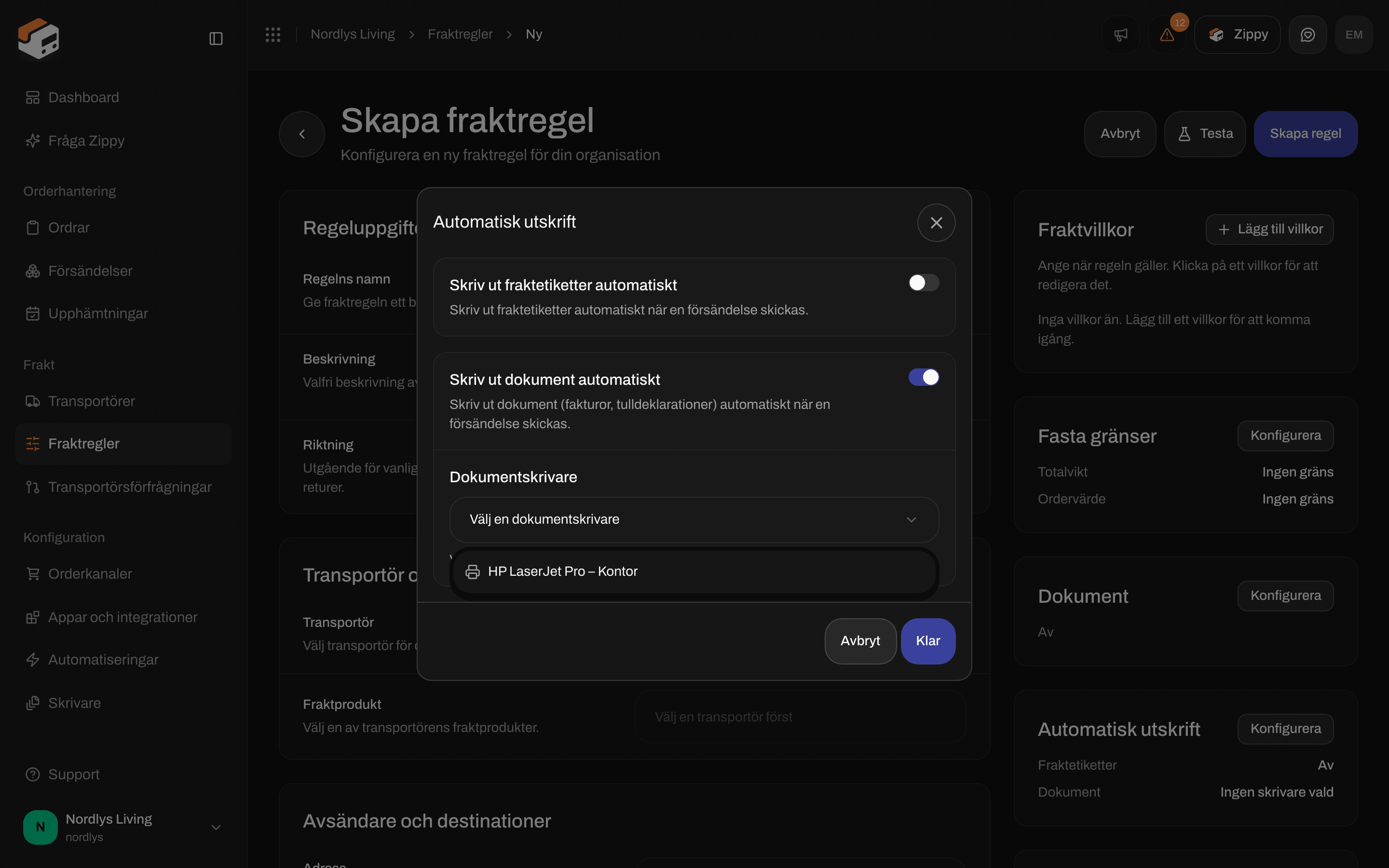Click the Upphämtningar calendar icon
The image size is (1389, 868).
click(33, 313)
